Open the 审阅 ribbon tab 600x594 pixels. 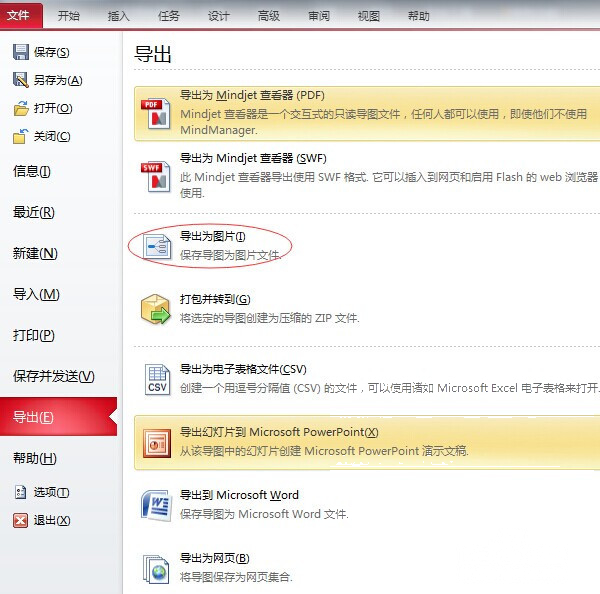(x=319, y=16)
